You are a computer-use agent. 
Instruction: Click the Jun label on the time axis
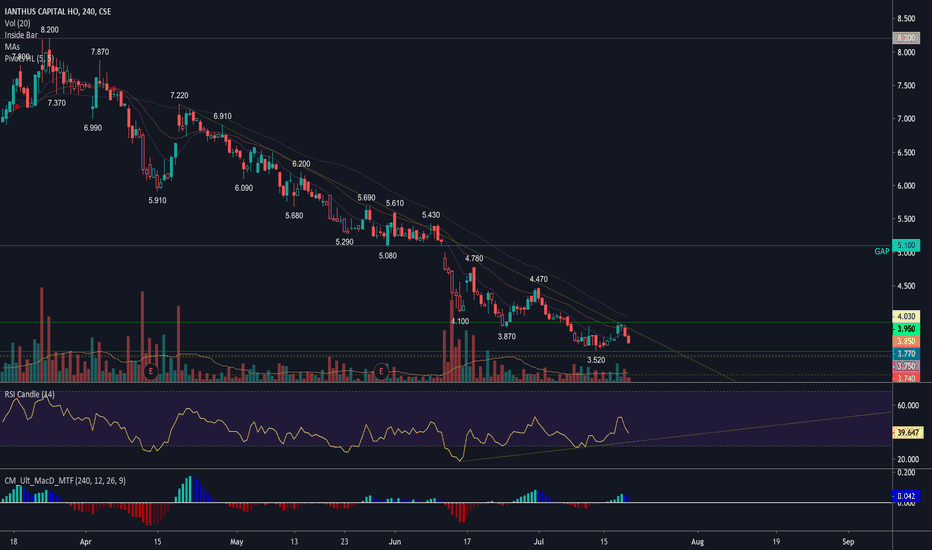point(395,542)
